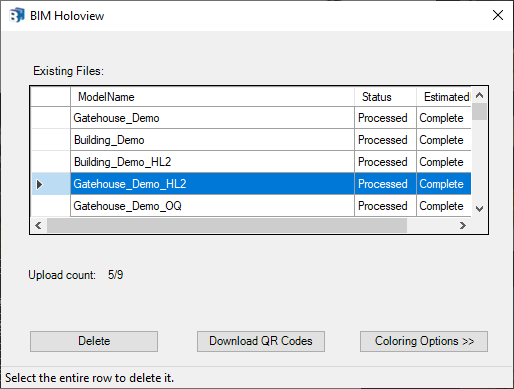Image resolution: width=514 pixels, height=389 pixels.
Task: Click row header of Building_Demo_HL2 row
Action: click(51, 162)
